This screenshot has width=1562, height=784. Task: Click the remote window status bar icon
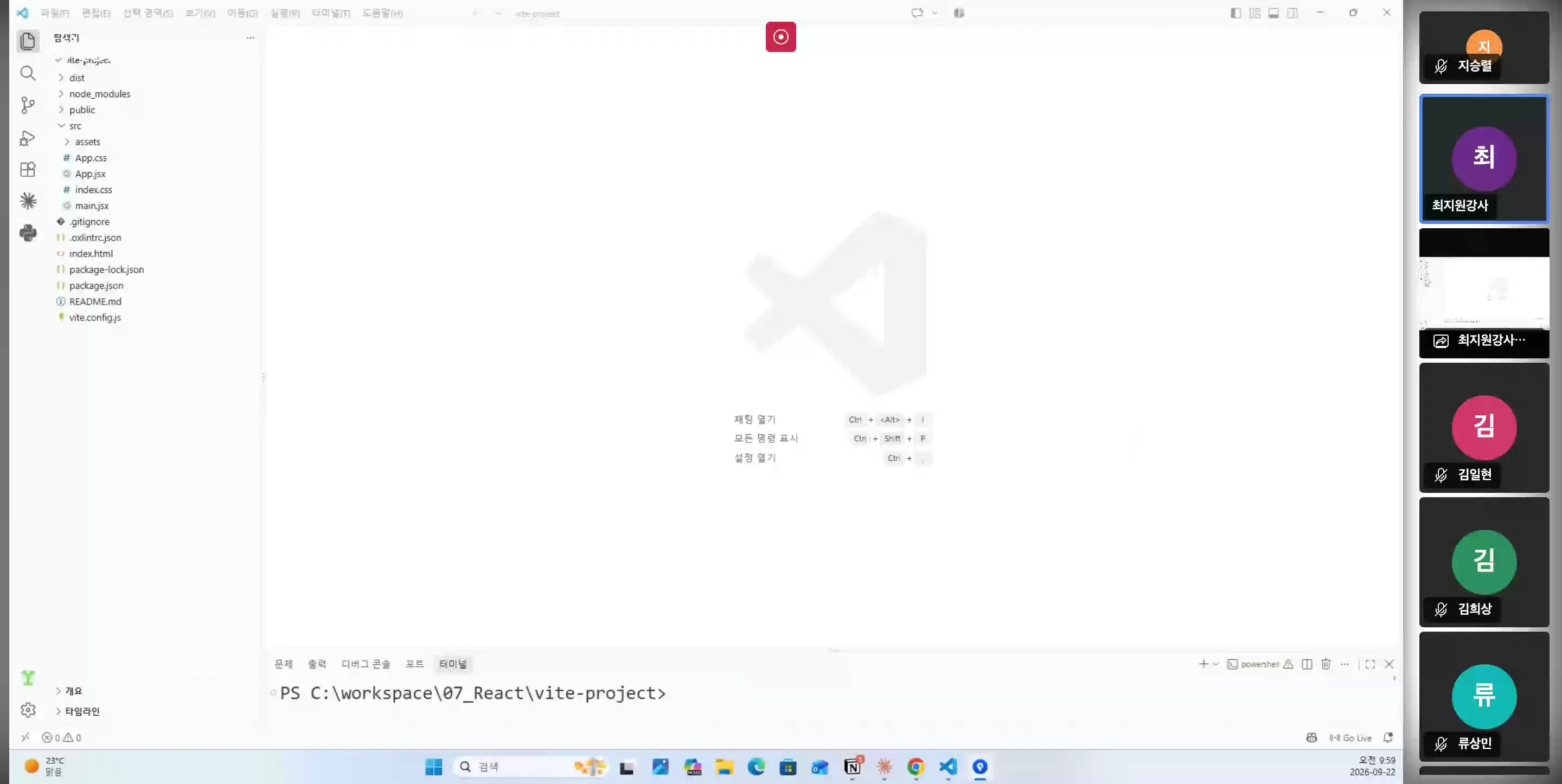pyautogui.click(x=25, y=737)
